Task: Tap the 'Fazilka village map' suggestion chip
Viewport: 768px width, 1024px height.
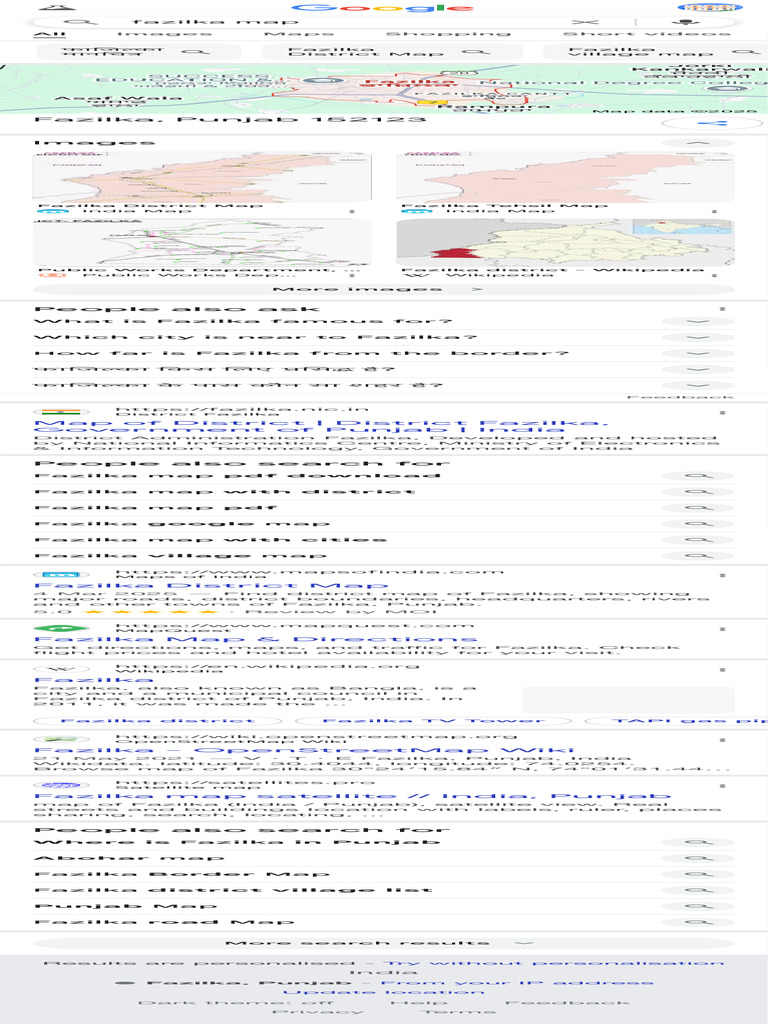Action: pyautogui.click(x=656, y=52)
